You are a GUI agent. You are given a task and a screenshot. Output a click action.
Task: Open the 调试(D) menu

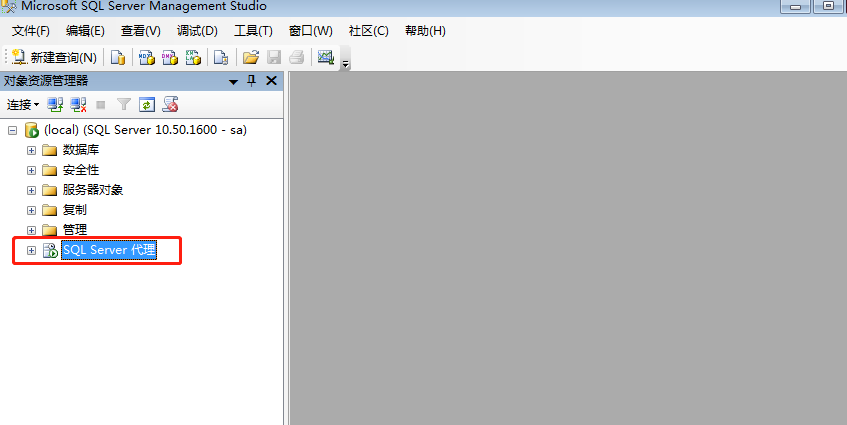[x=197, y=31]
